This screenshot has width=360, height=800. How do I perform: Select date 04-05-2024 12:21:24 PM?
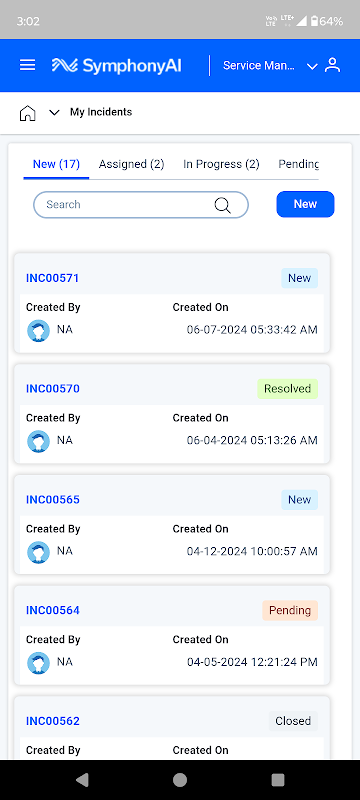tap(252, 662)
